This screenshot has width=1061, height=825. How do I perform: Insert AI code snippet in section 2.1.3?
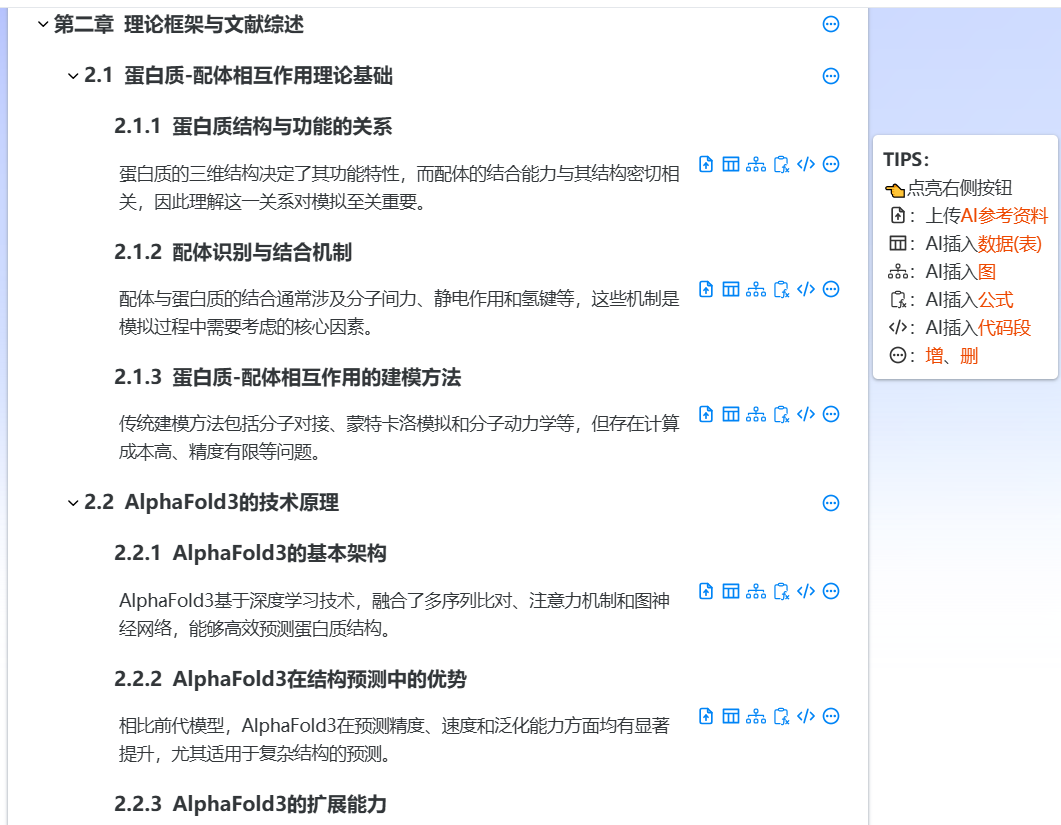806,414
